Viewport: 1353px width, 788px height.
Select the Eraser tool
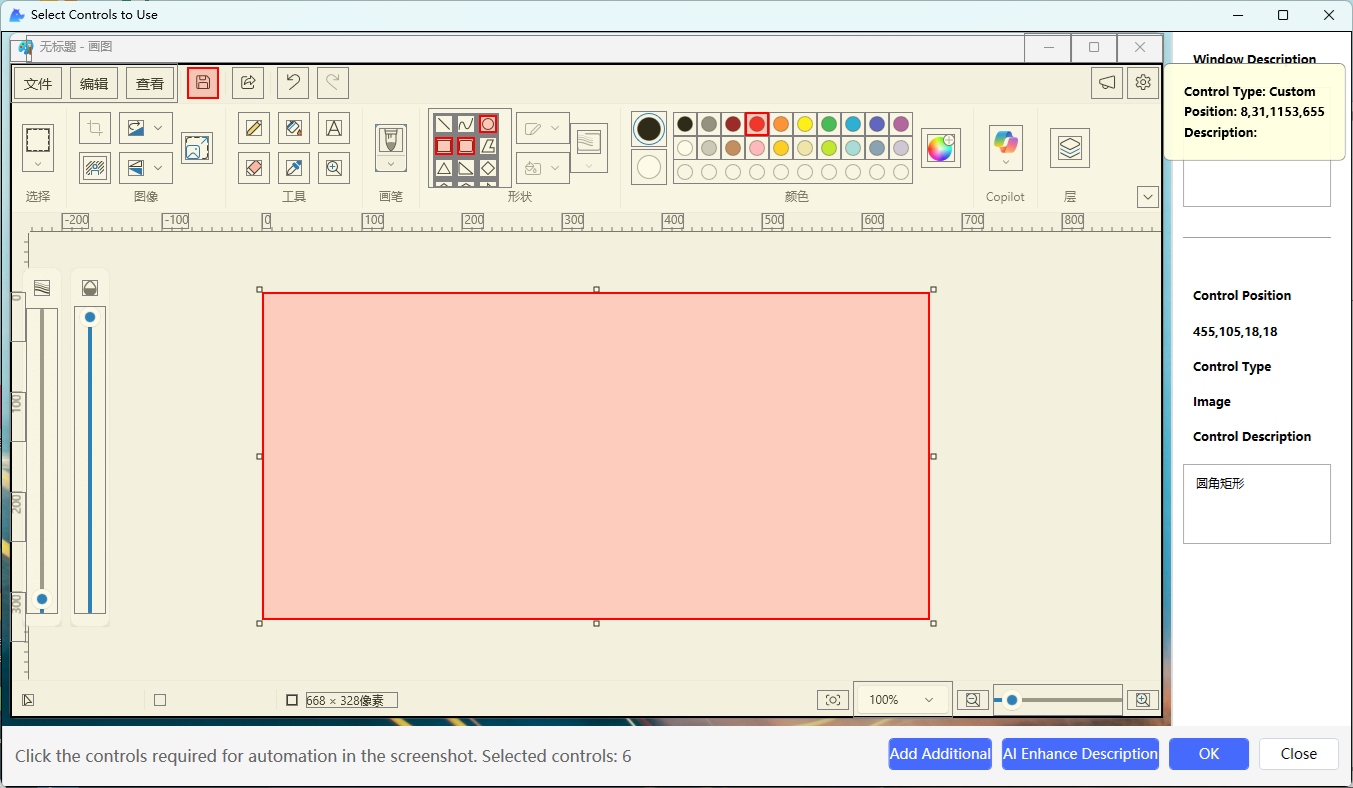pyautogui.click(x=254, y=168)
